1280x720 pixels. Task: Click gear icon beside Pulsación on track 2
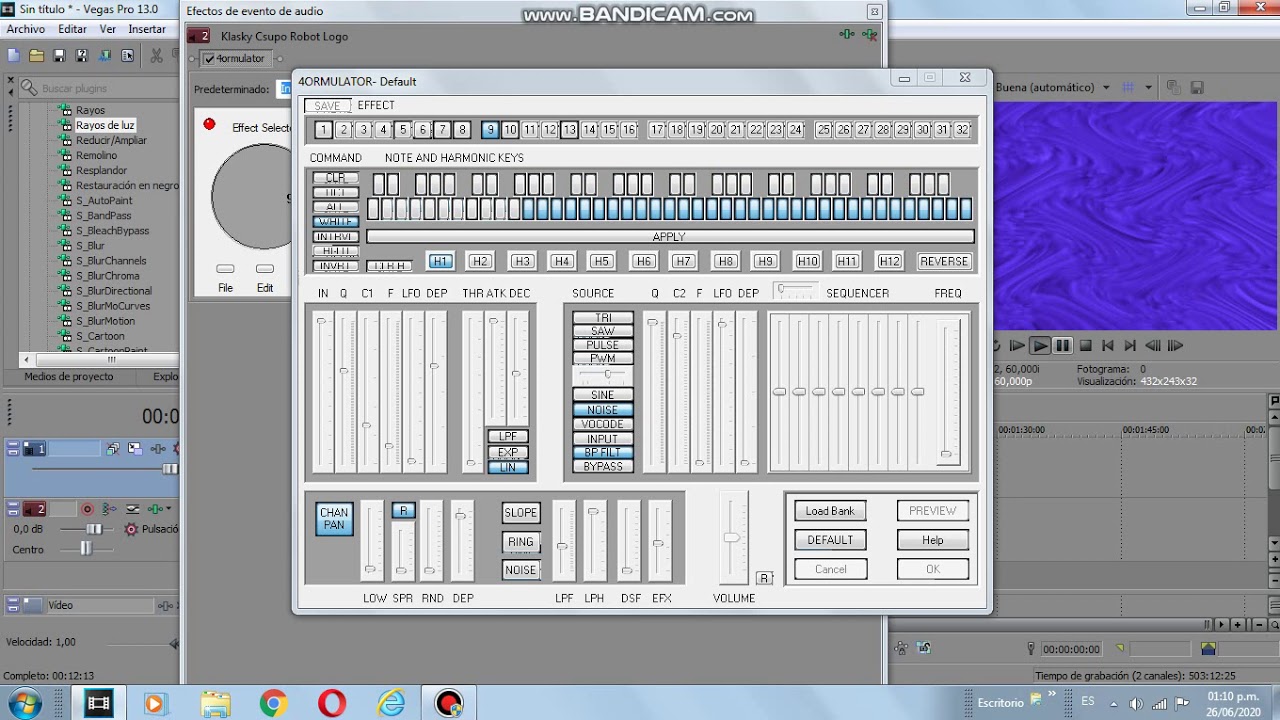coord(131,529)
